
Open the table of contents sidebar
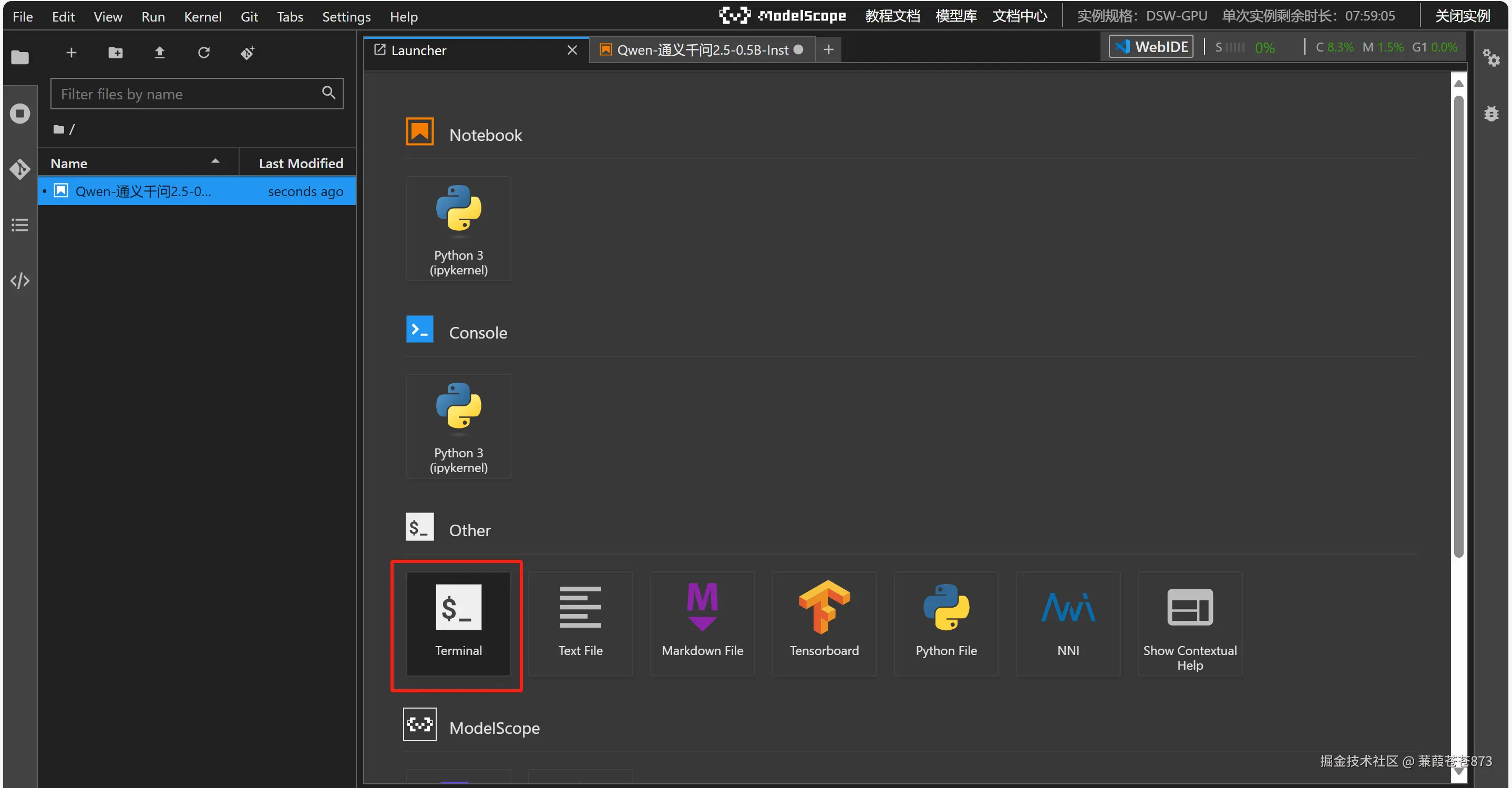[20, 225]
